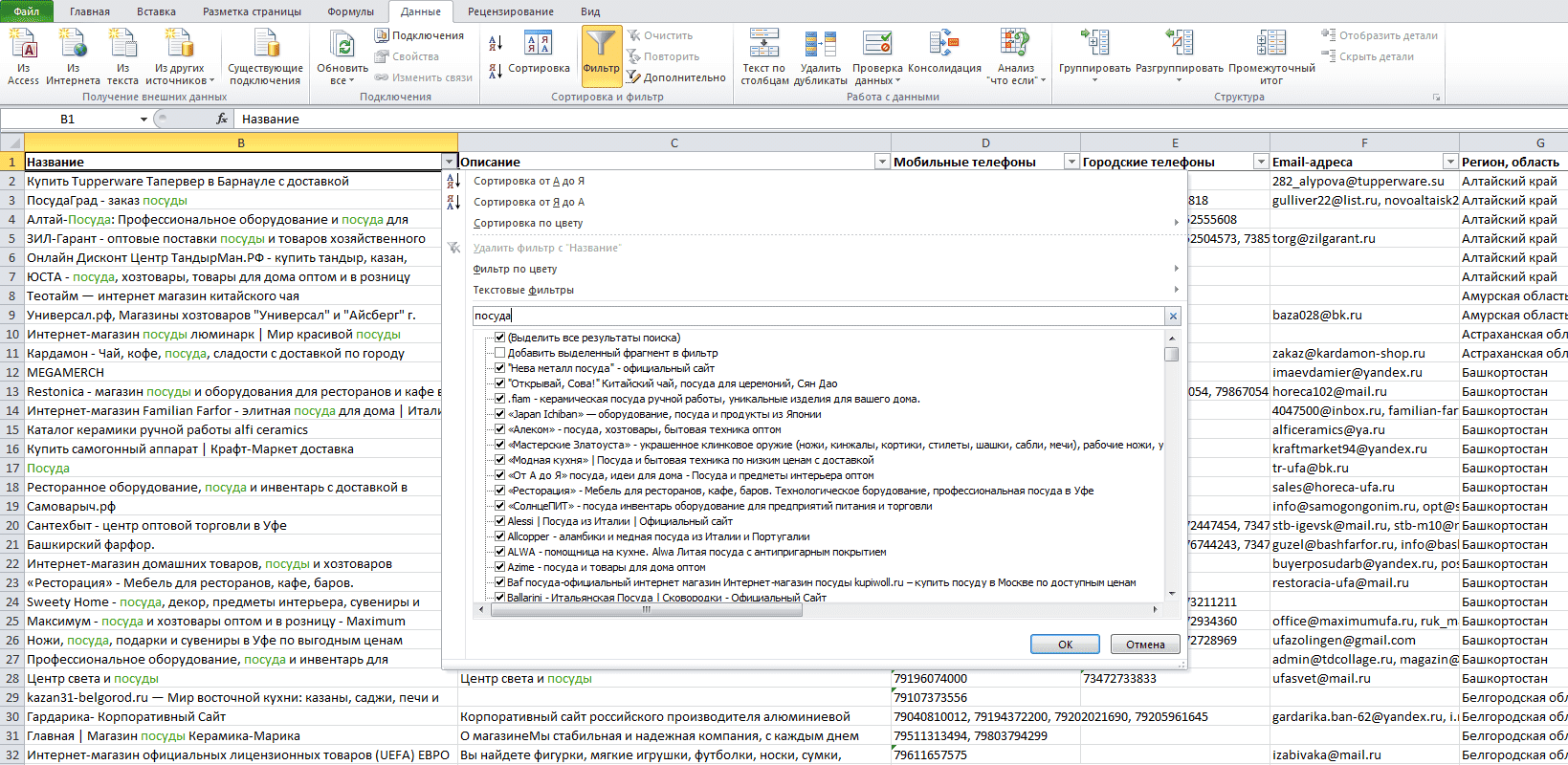The image size is (1568, 765).
Task: Uncheck the 'Alessi | Посуда из Италии' item
Action: click(499, 521)
